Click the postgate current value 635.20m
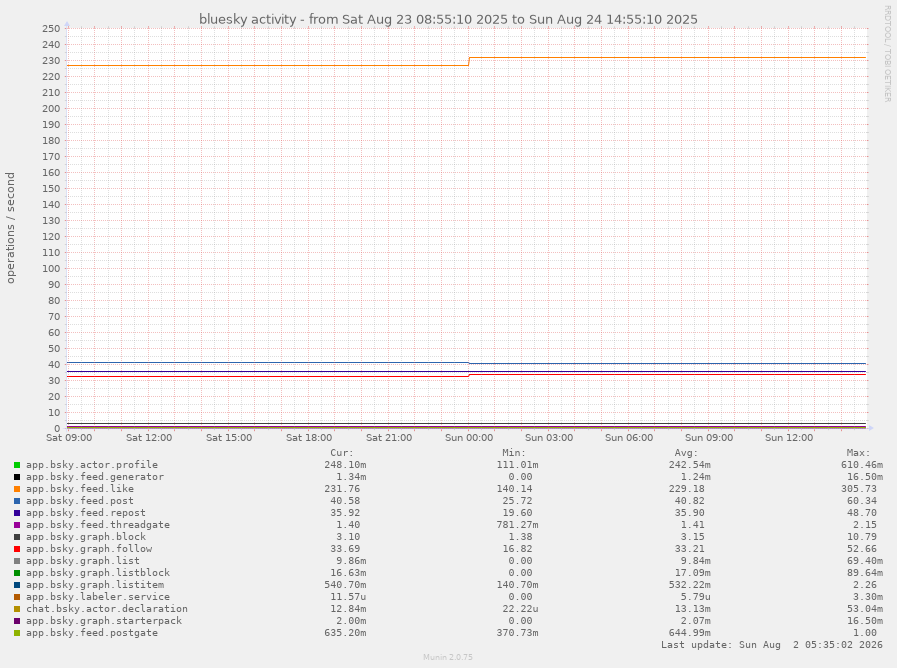 click(x=345, y=633)
